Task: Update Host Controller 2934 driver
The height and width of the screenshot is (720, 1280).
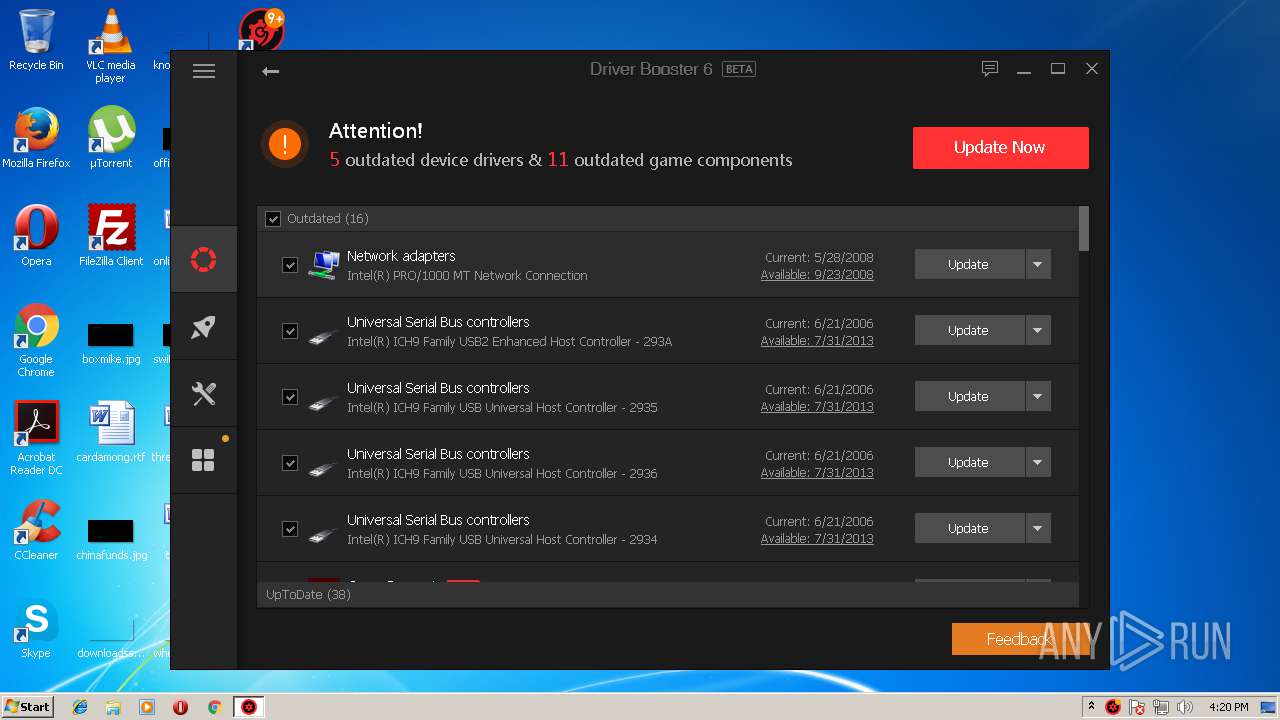Action: (x=969, y=528)
